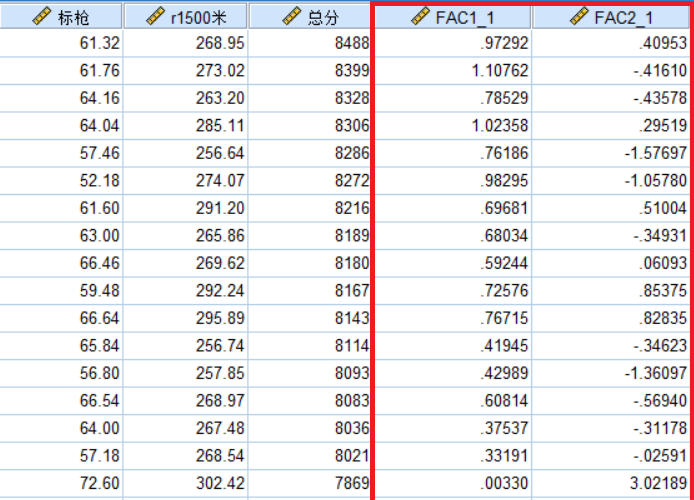Select the FAC1_1 cell showing 1.10762

pyautogui.click(x=453, y=70)
